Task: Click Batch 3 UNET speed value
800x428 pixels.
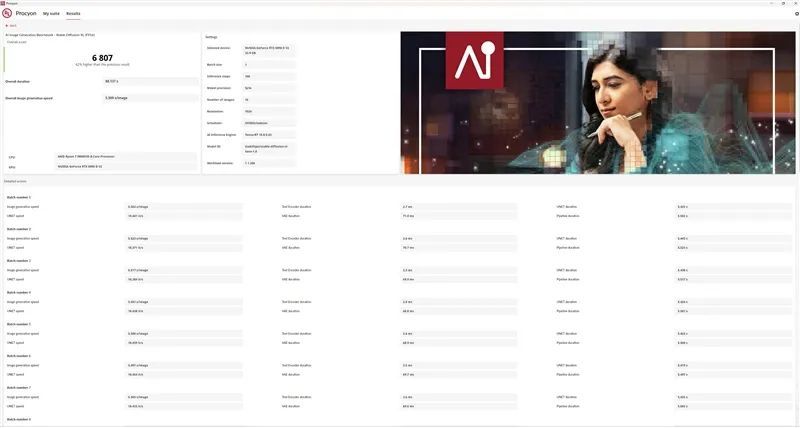Action: [184, 280]
